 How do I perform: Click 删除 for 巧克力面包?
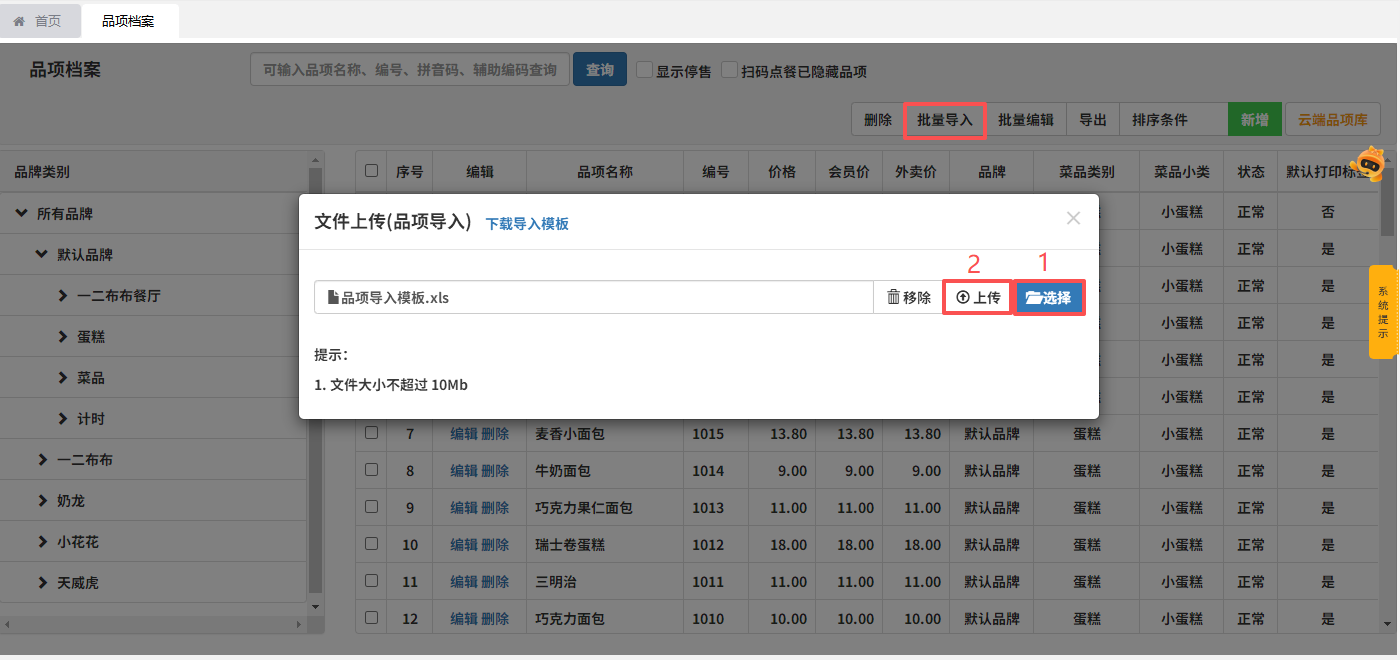pos(495,619)
